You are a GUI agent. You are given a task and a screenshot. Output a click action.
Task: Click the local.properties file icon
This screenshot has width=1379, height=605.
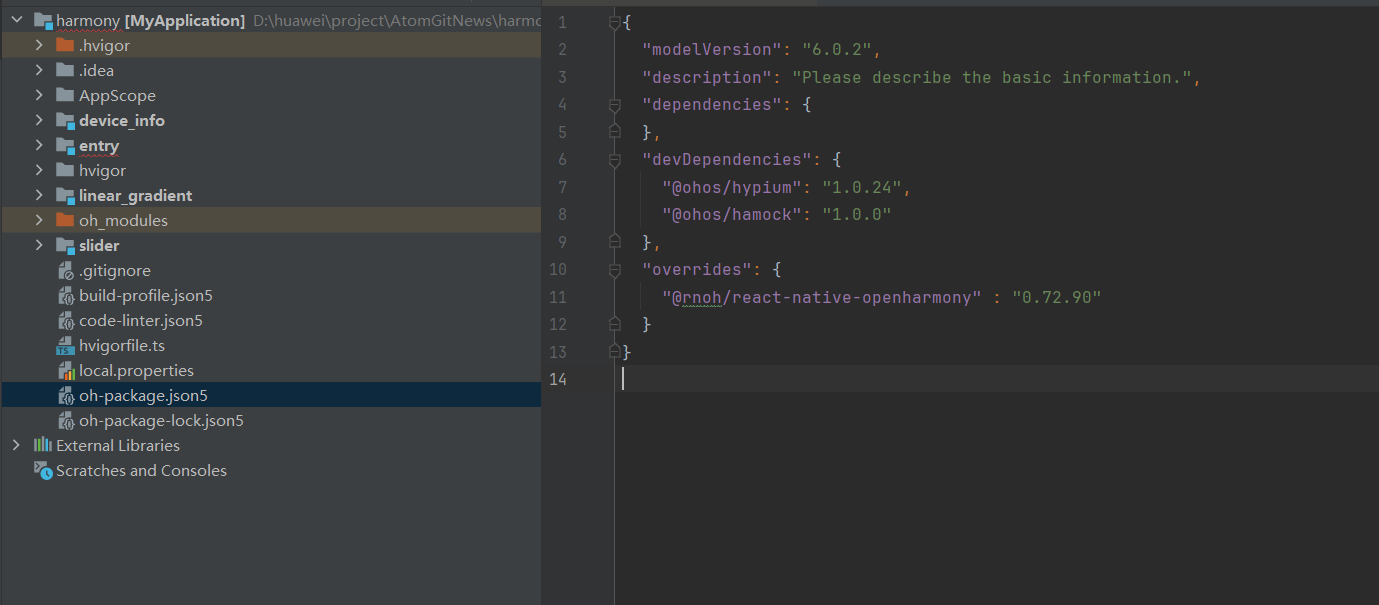pyautogui.click(x=65, y=370)
